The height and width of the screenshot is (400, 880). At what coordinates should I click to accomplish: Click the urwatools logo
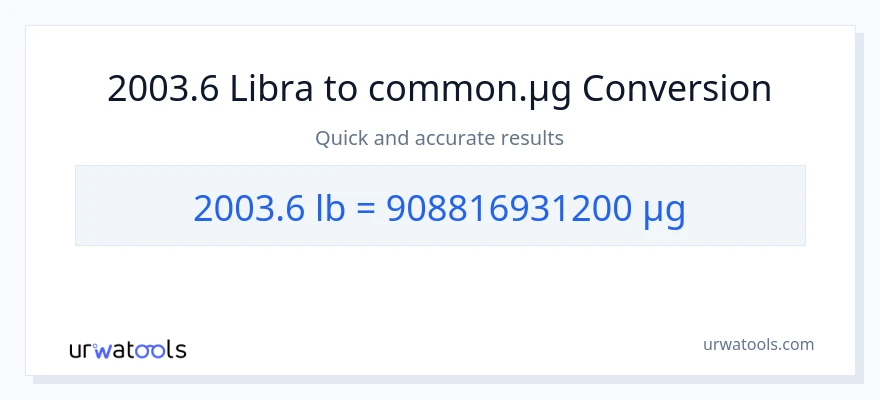tap(127, 349)
